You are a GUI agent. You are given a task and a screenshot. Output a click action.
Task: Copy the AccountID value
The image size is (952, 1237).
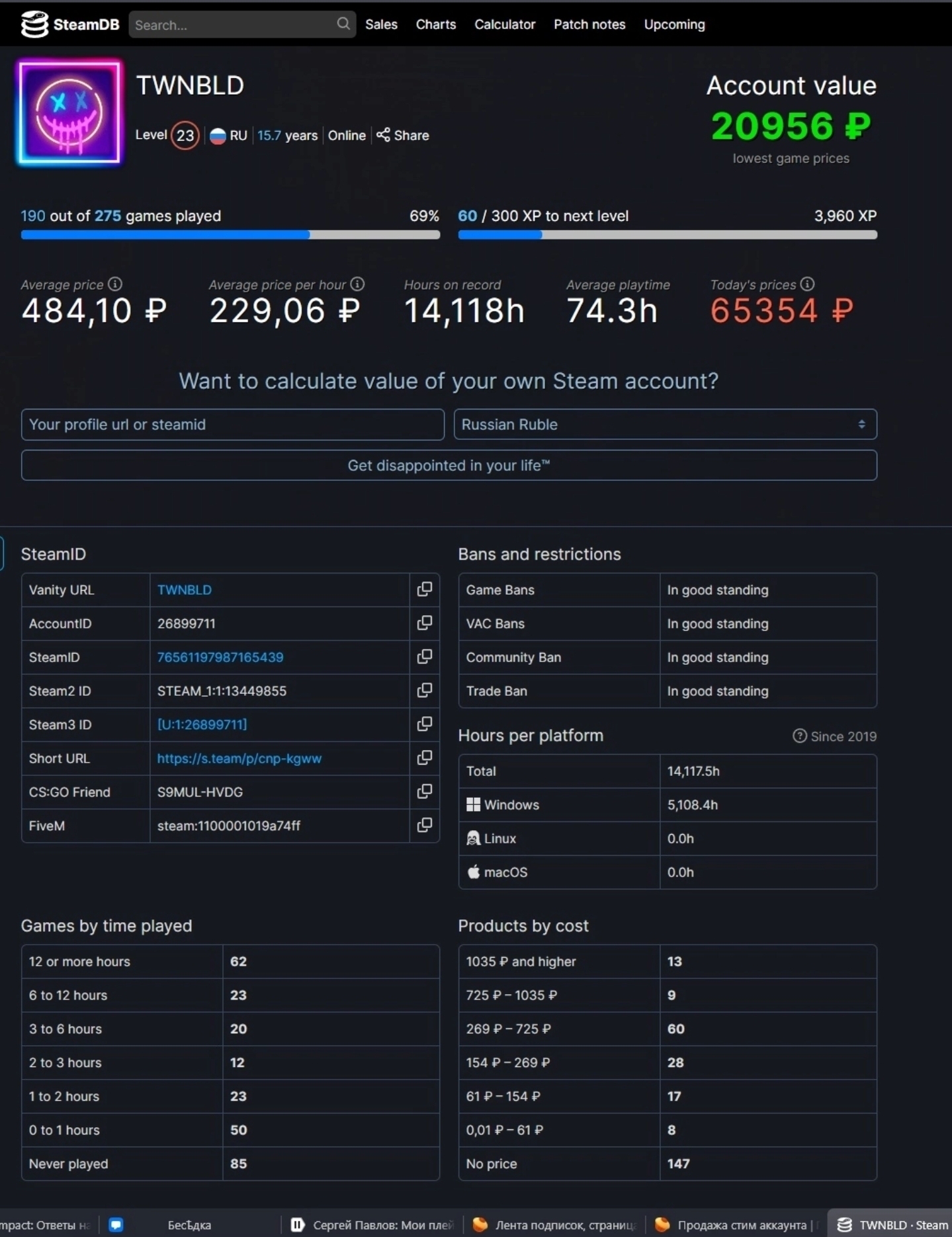tap(424, 623)
